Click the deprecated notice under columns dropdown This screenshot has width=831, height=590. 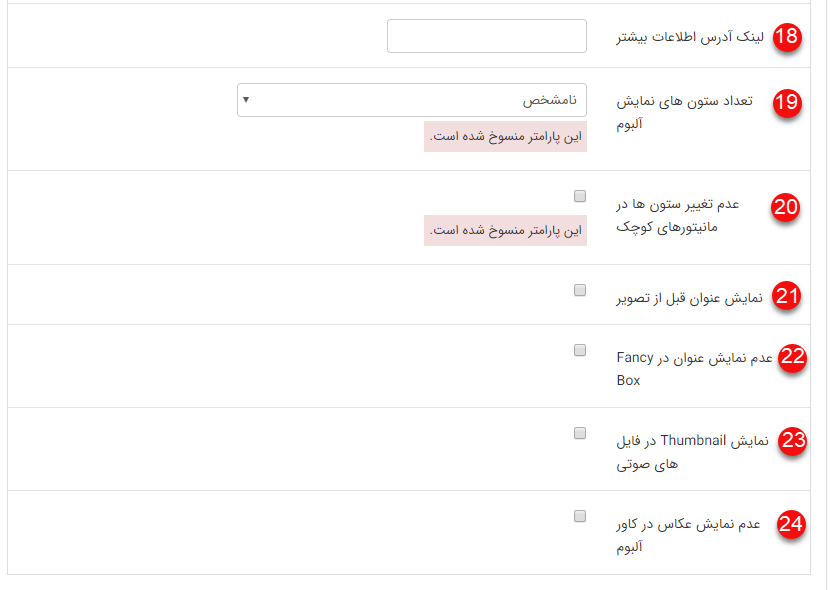point(505,137)
